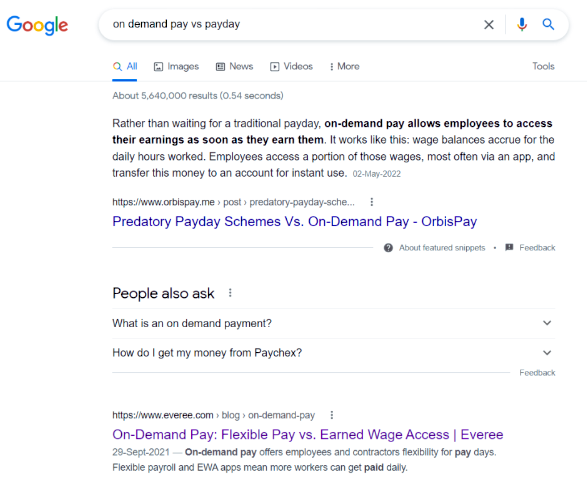Open the More search filters menu
This screenshot has width=587, height=499.
(x=344, y=67)
